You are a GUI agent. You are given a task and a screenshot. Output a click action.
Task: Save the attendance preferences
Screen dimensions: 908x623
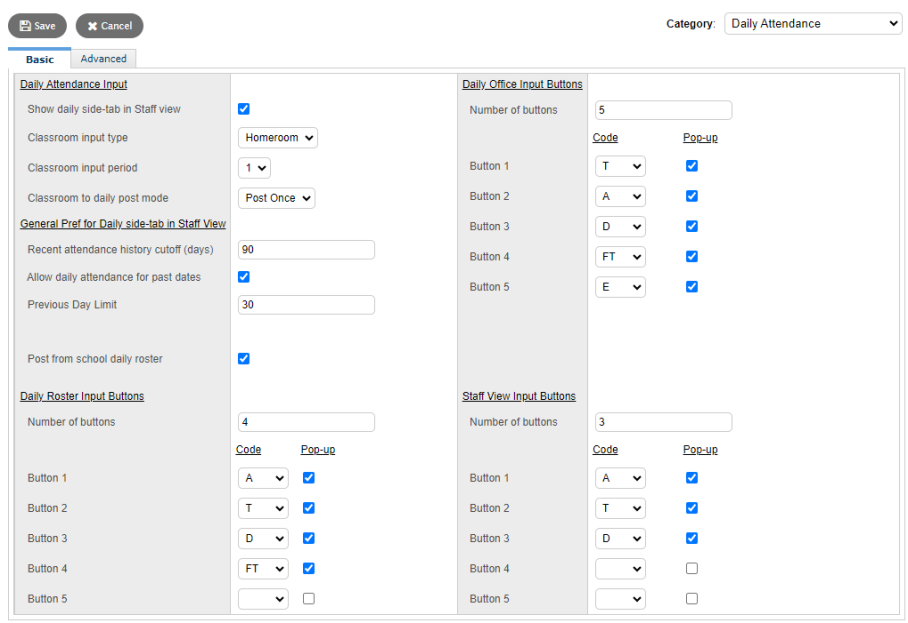click(x=37, y=25)
